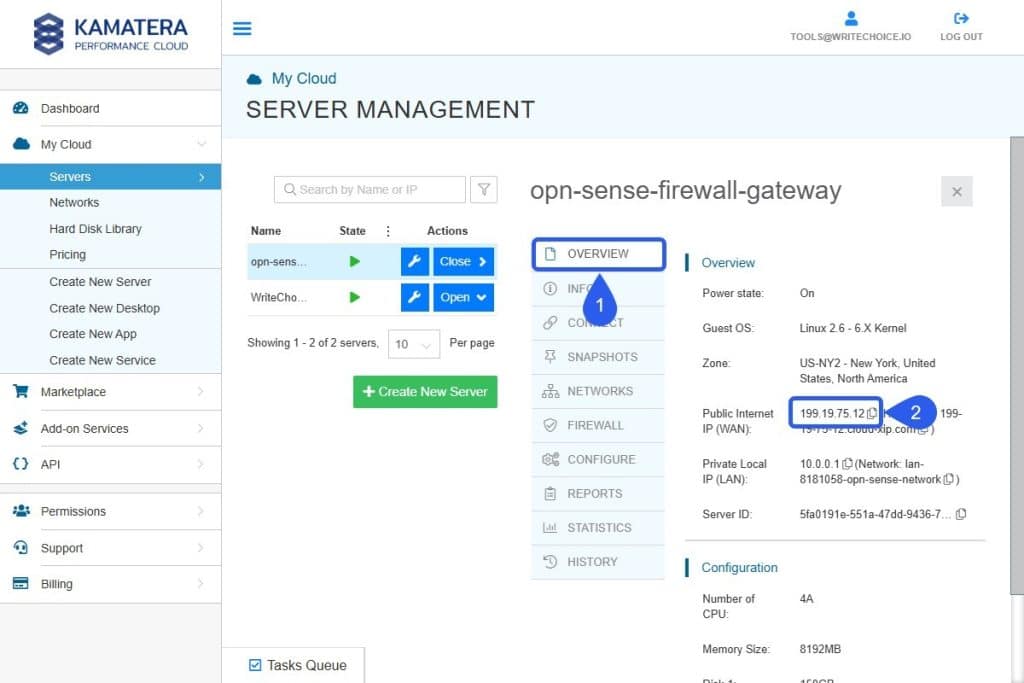The width and height of the screenshot is (1024, 683).
Task: Click the Create New Server button
Action: coord(424,392)
